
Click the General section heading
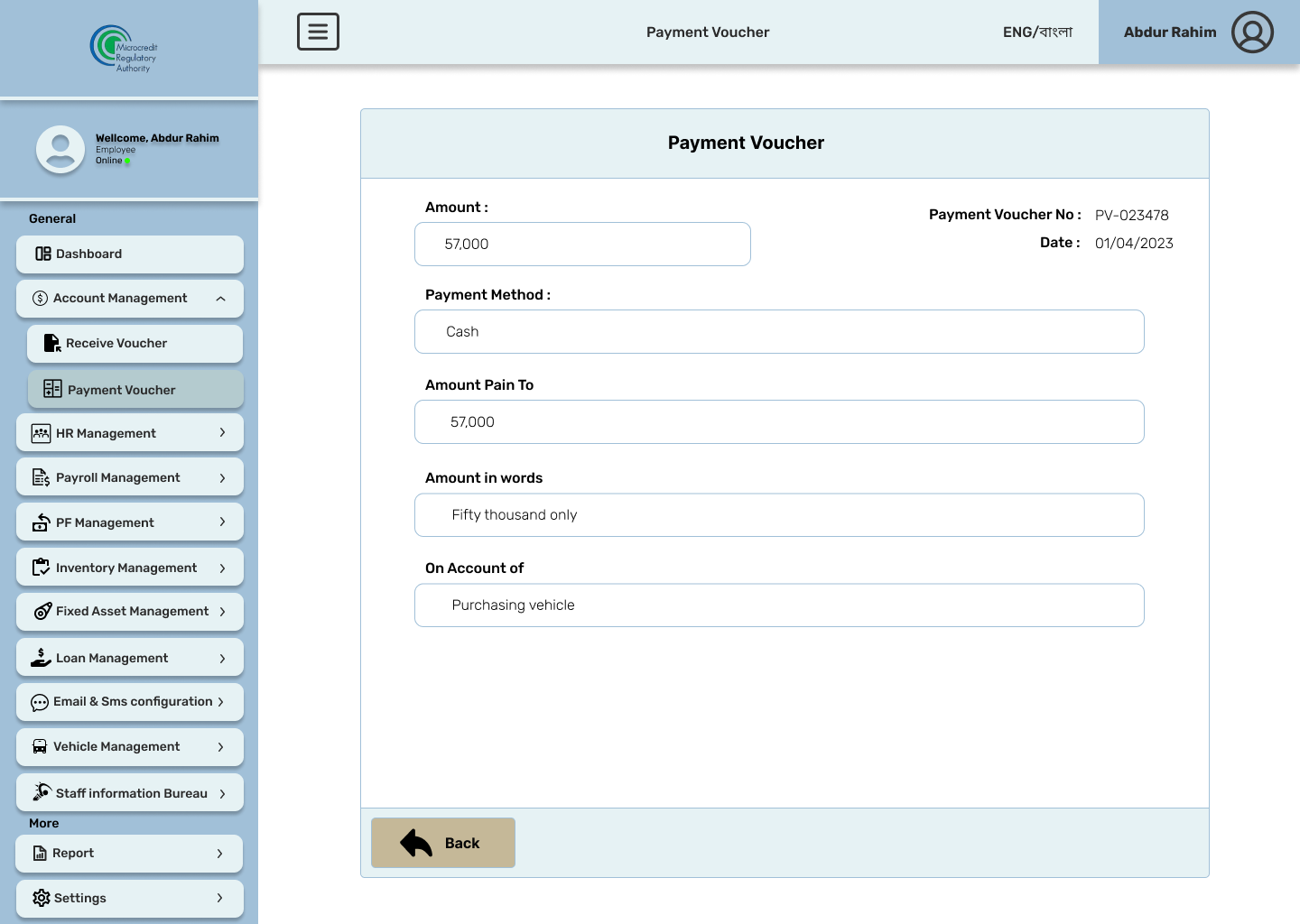[x=52, y=218]
